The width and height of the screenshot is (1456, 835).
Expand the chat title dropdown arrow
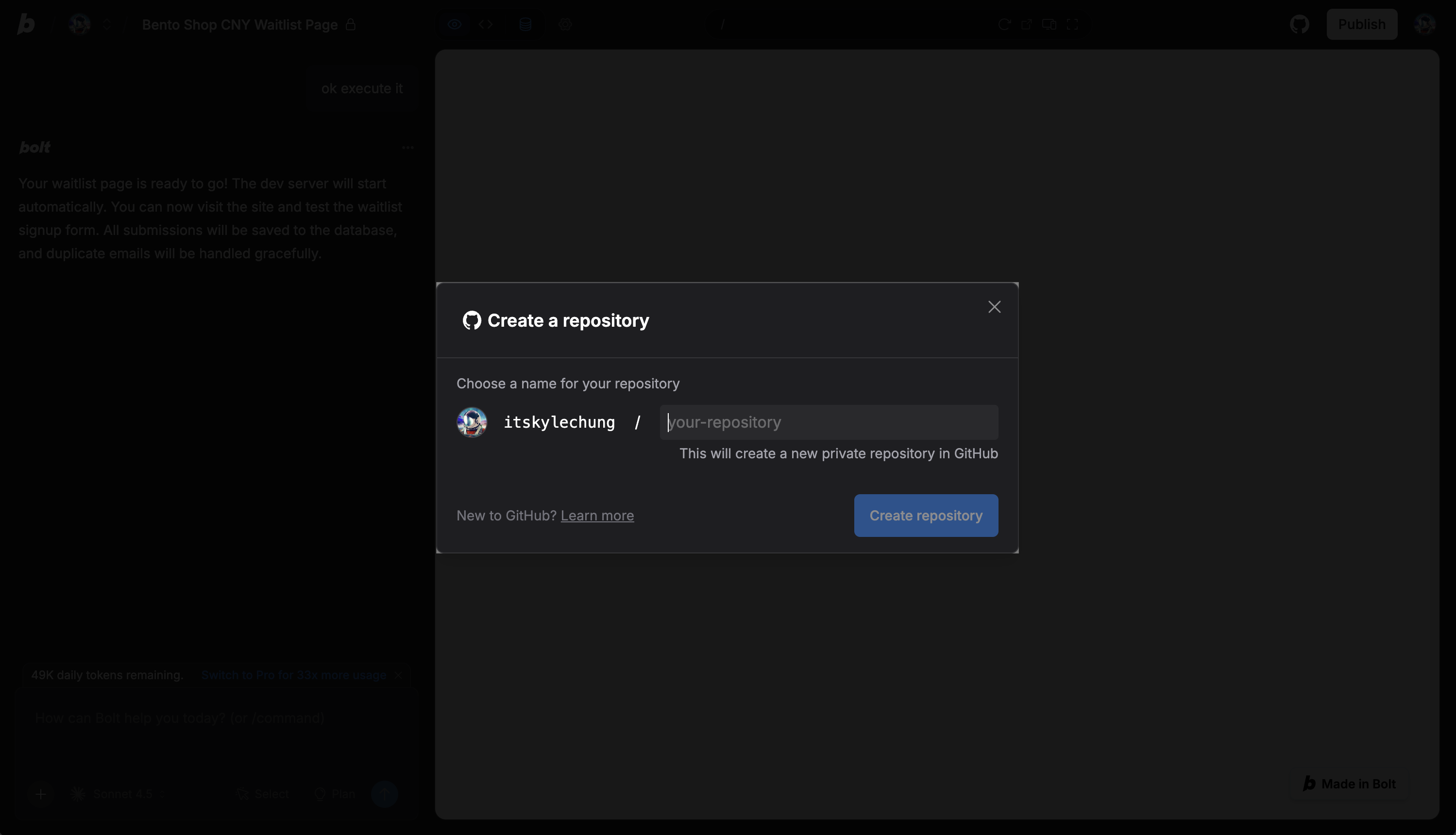107,24
